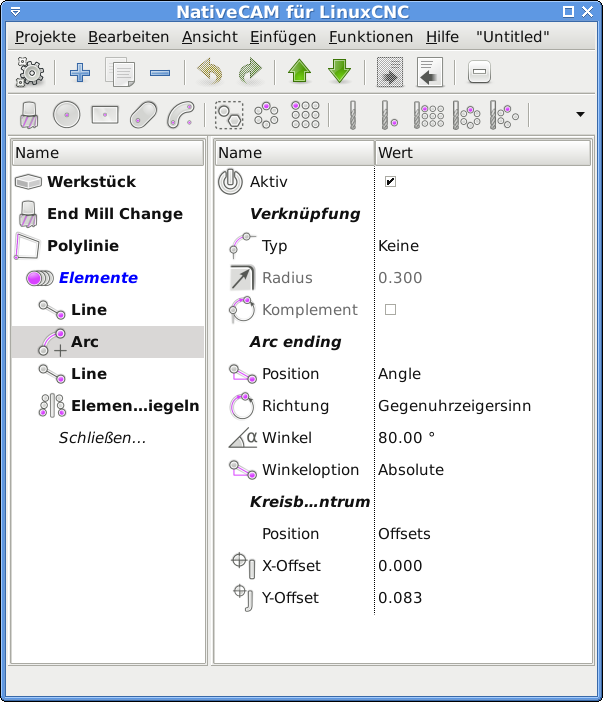Click the Name column header in tree panel
Viewport: 603px width, 702px height.
click(107, 153)
